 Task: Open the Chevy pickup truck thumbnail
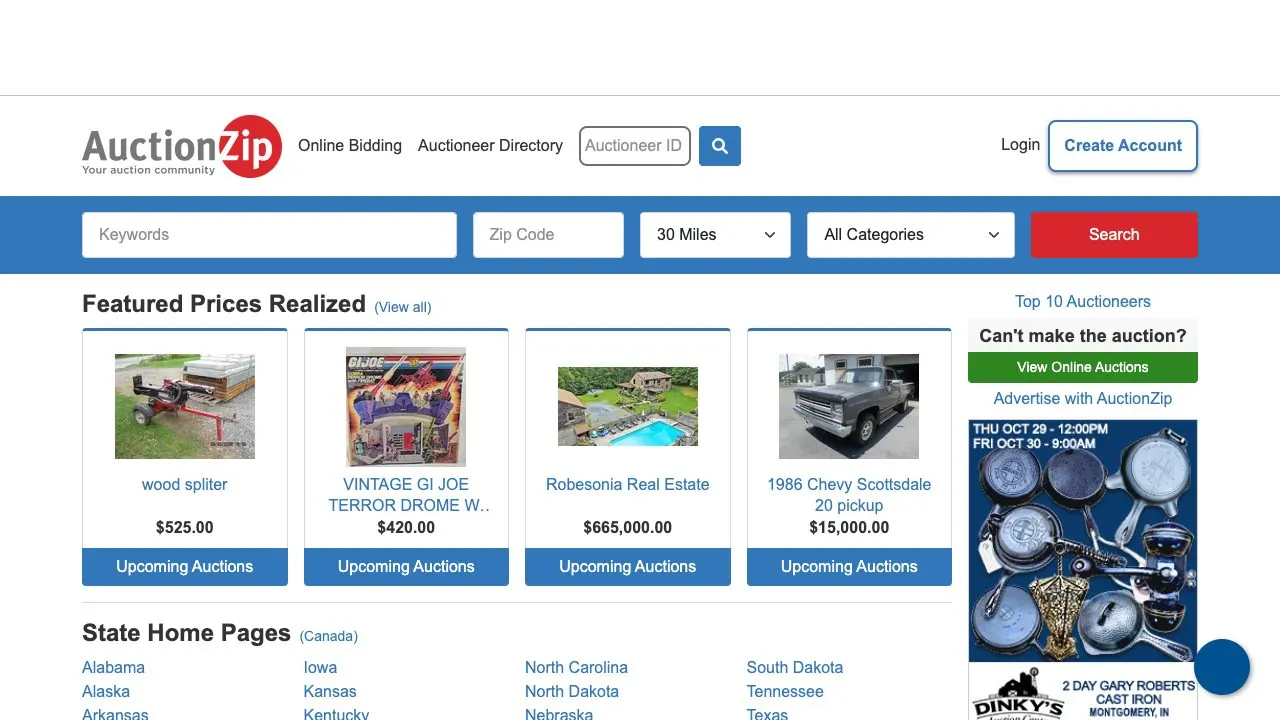[849, 406]
